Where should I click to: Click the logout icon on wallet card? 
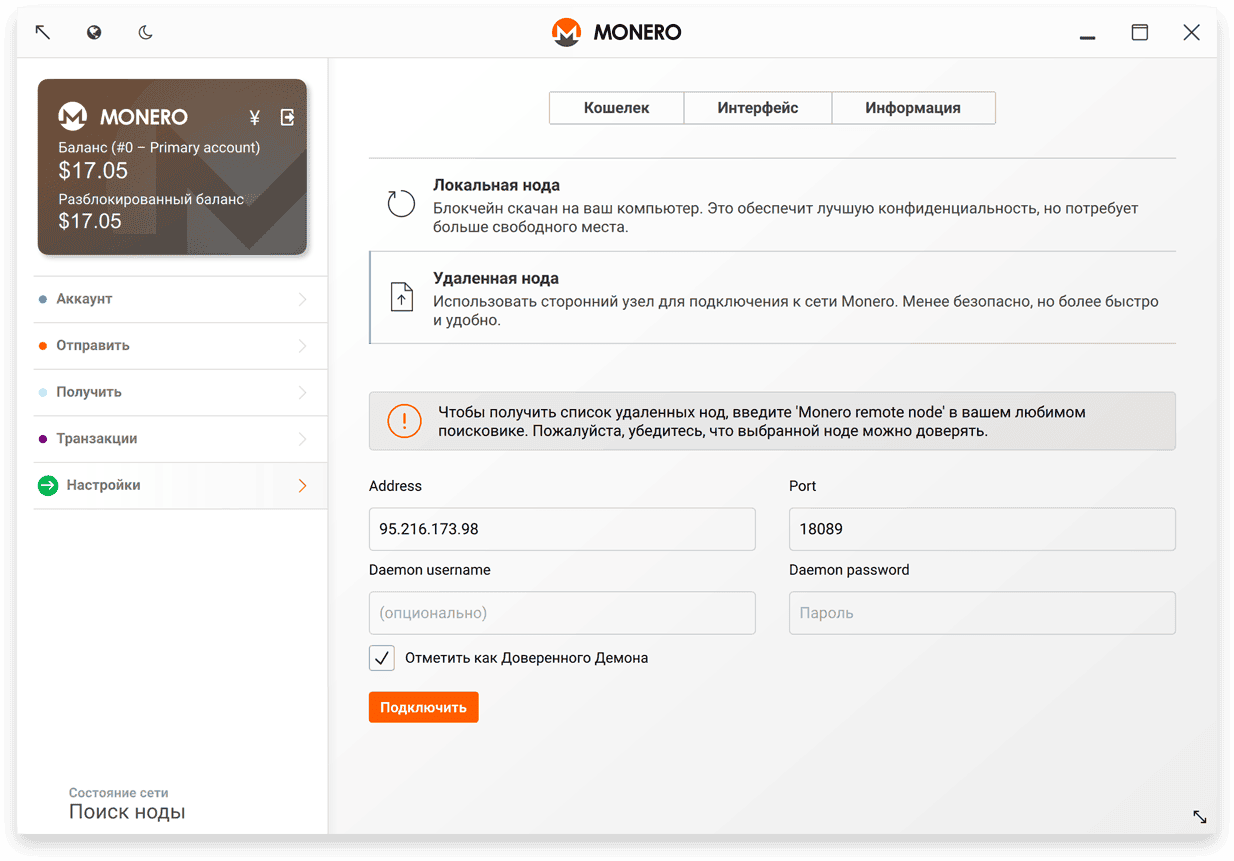pos(287,117)
